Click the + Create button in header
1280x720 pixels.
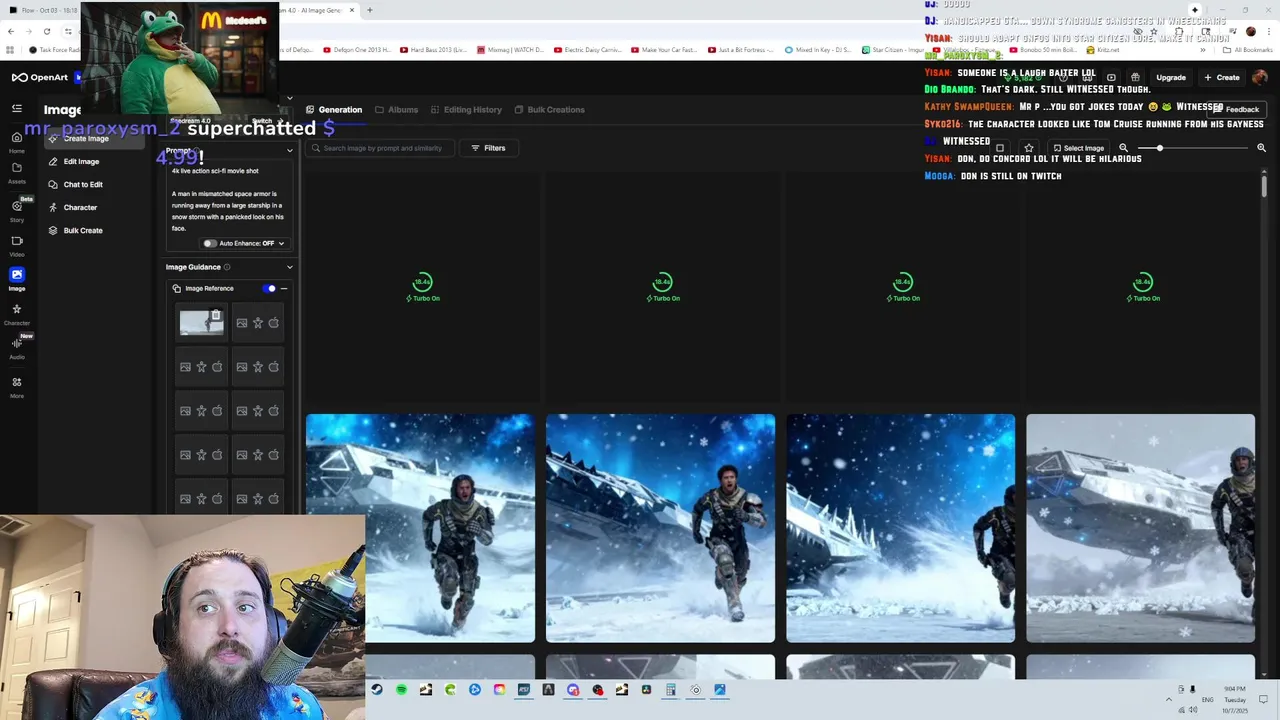(x=1222, y=77)
